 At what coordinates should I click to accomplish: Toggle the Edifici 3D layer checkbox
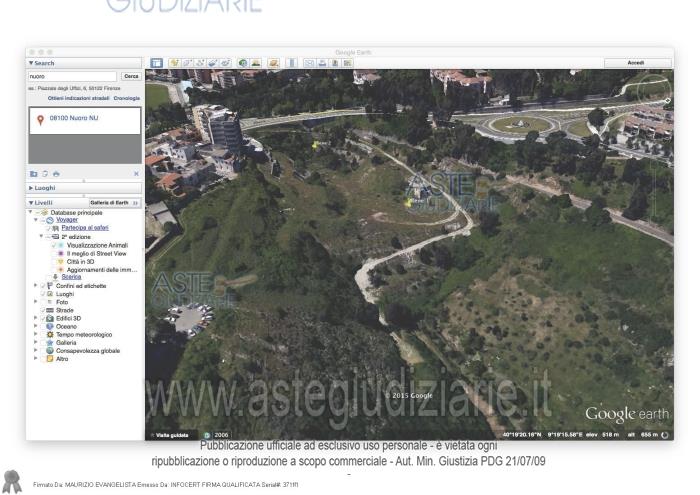tap(44, 318)
